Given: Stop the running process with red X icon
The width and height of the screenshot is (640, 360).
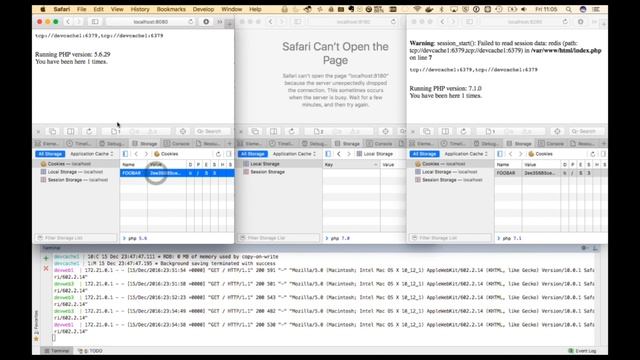Looking at the screenshot, I should [x=46, y=268].
